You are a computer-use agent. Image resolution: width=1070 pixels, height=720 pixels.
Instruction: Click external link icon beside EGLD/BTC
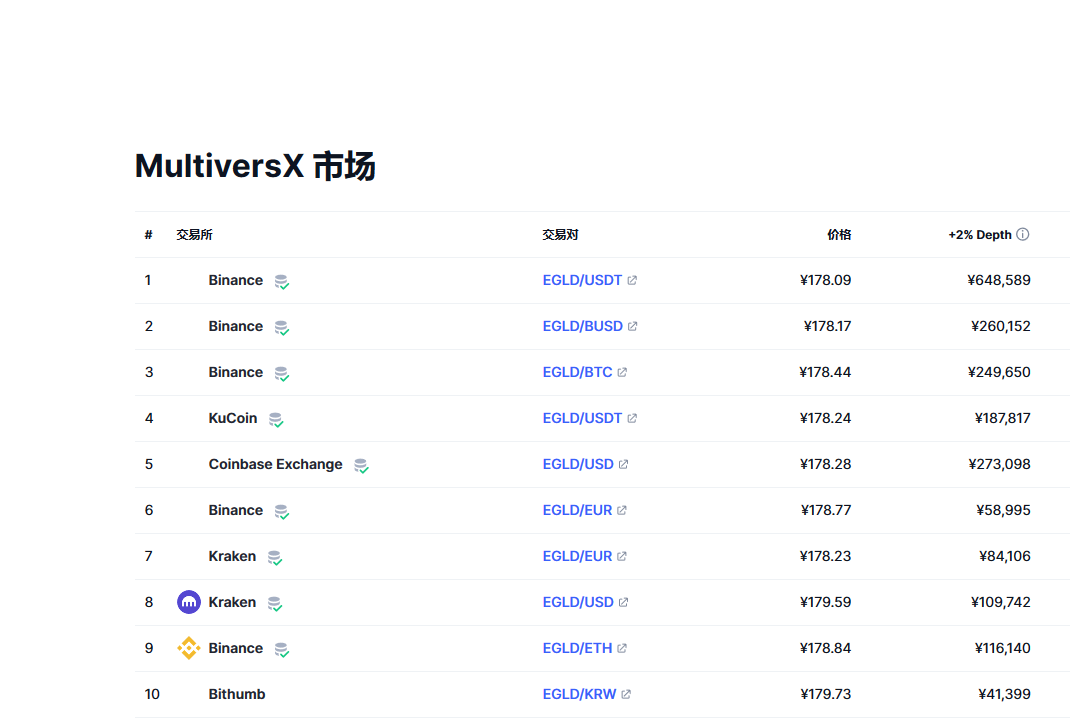(x=622, y=373)
